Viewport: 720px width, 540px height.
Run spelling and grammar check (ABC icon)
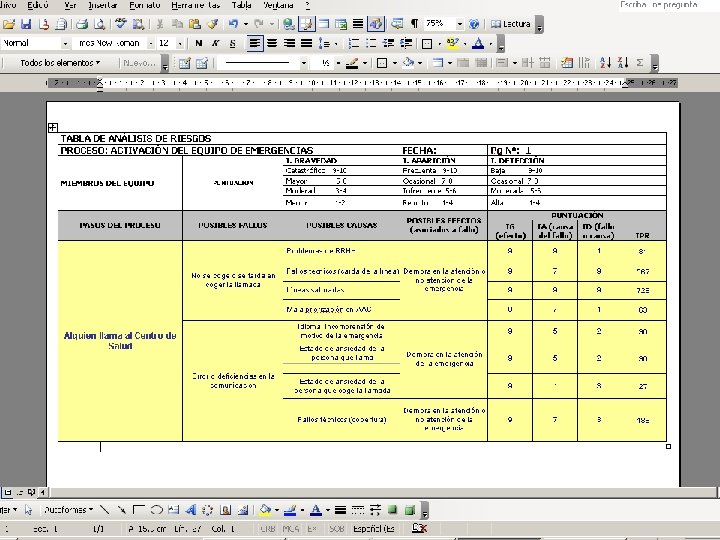pos(121,24)
